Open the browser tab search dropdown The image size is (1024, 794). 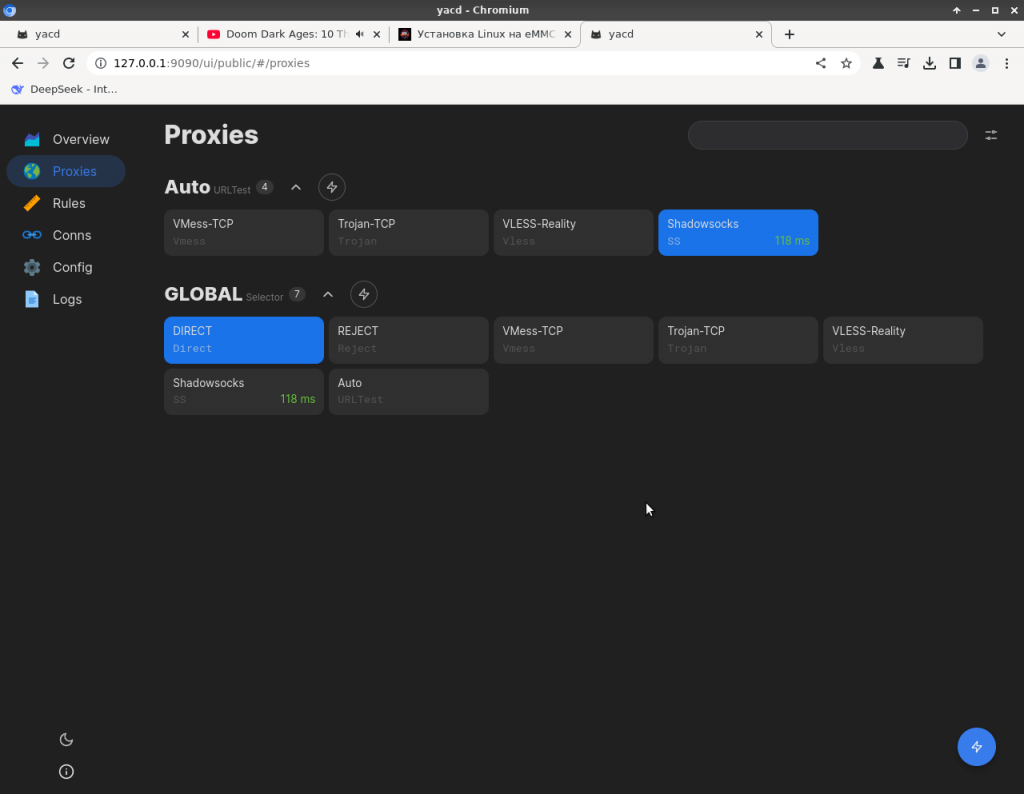tap(1001, 34)
